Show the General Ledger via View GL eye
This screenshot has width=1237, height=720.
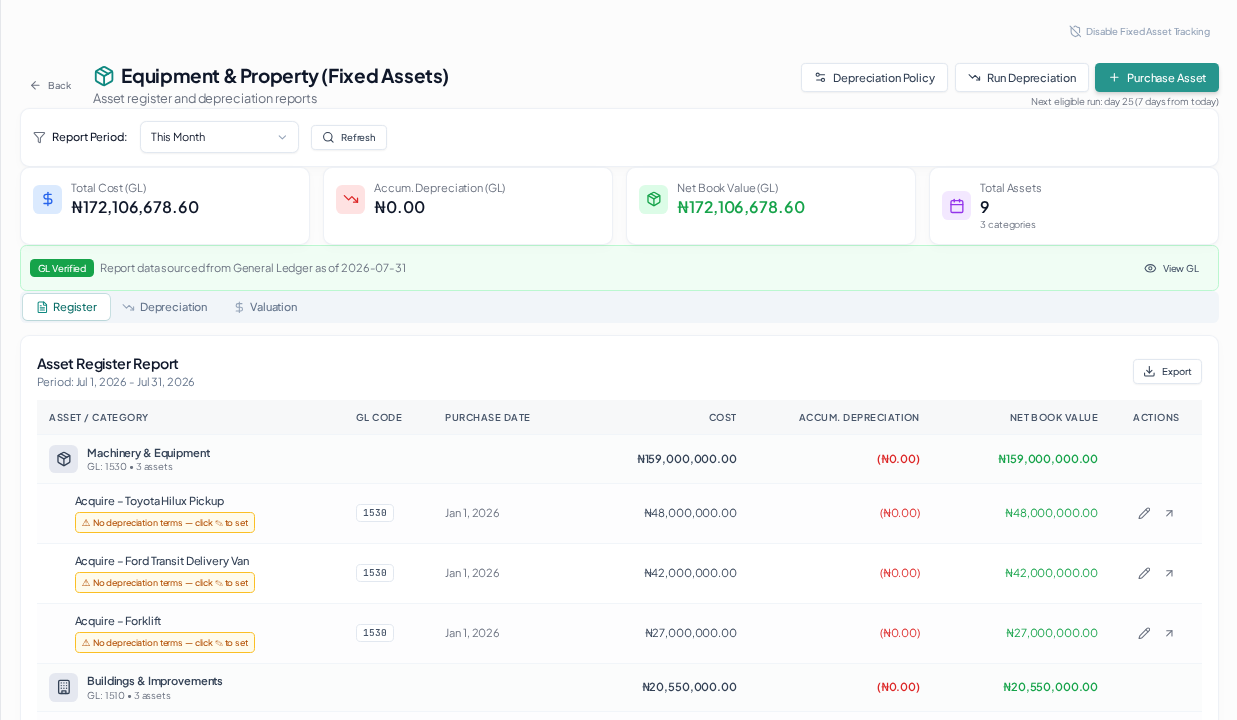click(x=1171, y=268)
